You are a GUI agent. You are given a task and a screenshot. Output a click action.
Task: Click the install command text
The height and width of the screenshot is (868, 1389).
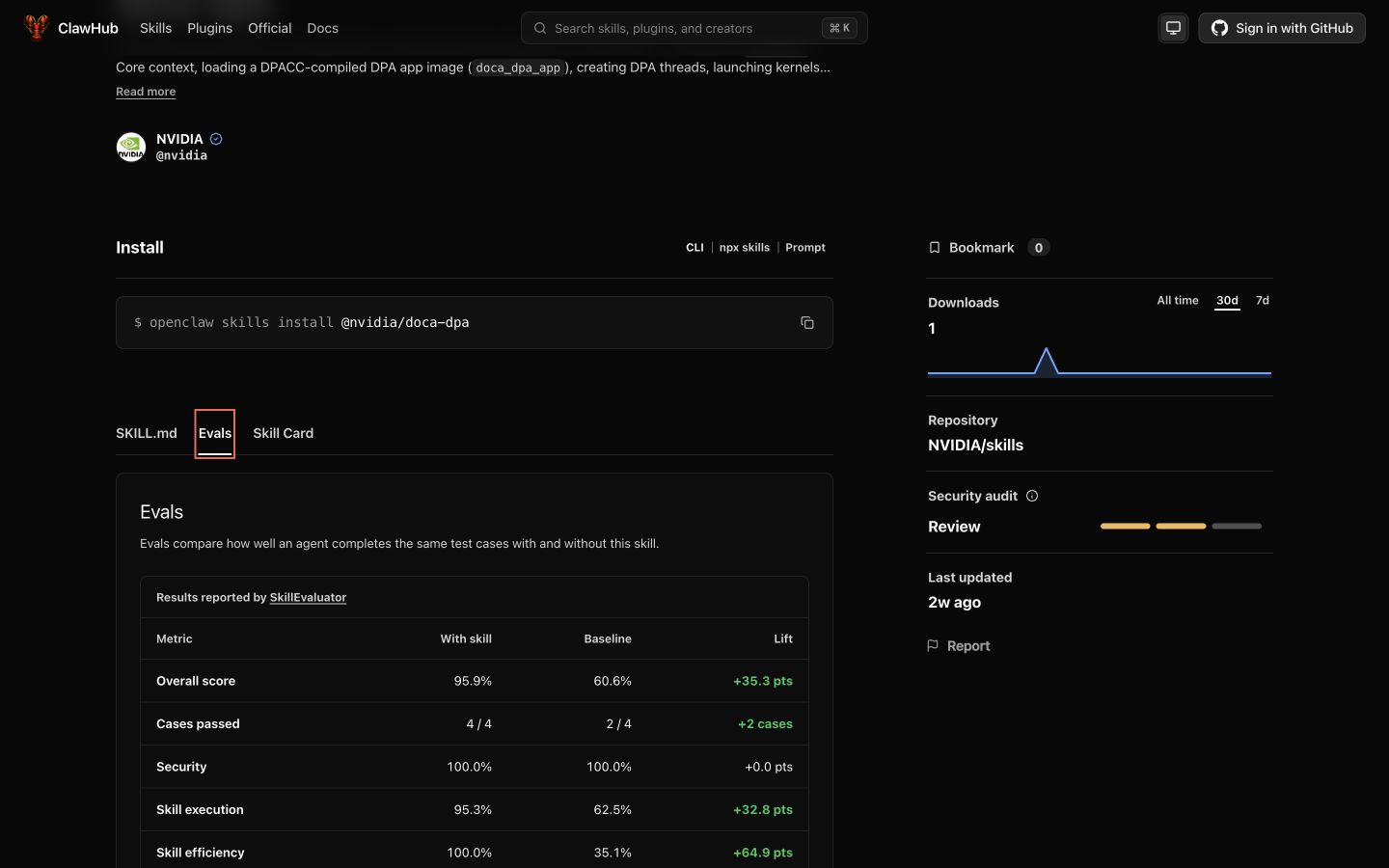pyautogui.click(x=301, y=322)
